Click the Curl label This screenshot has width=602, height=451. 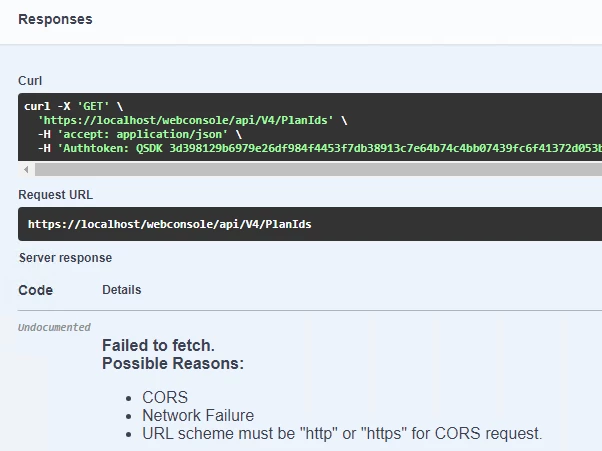(30, 80)
